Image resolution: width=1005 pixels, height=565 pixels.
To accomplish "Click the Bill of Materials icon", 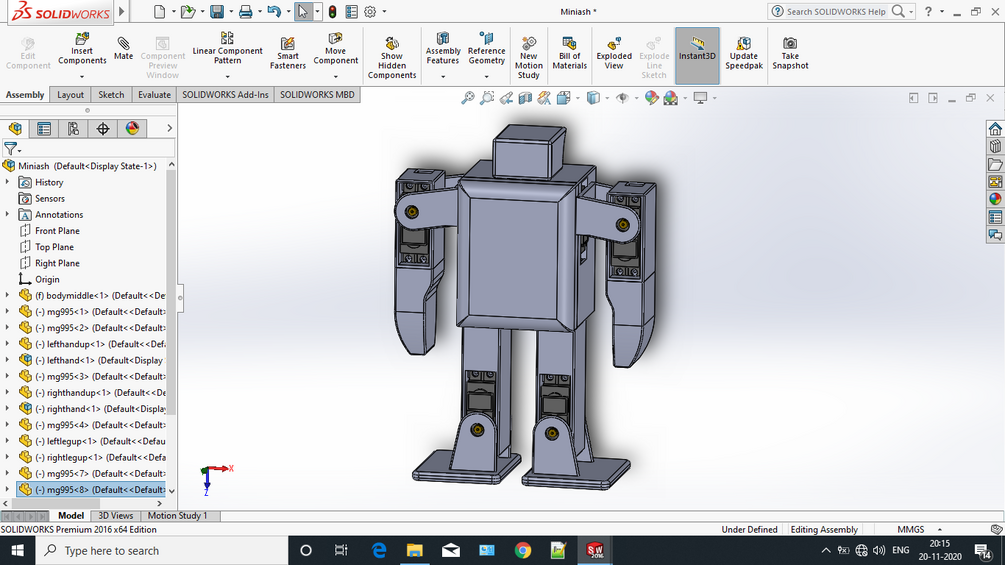I will (x=569, y=53).
